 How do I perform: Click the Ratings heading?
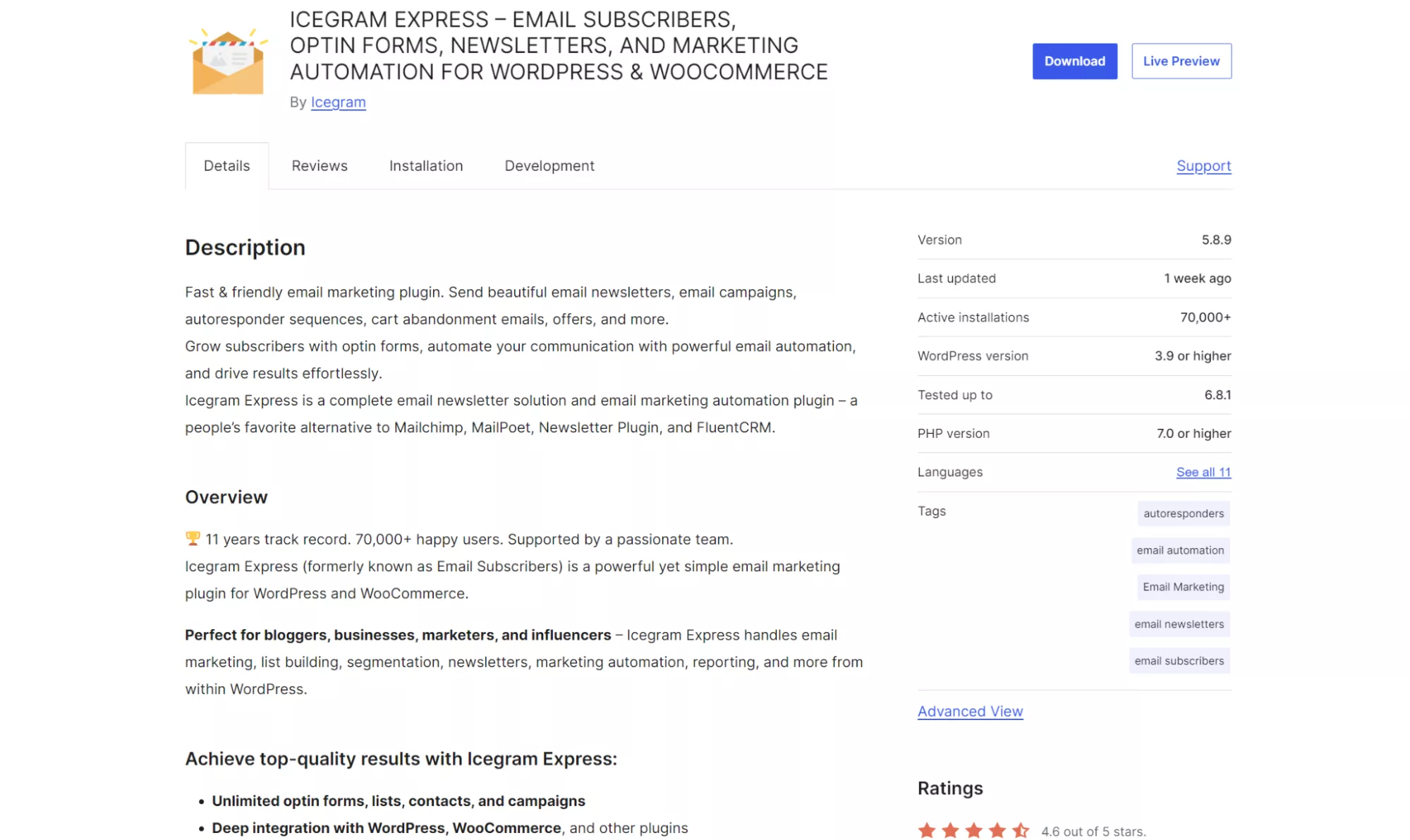(x=949, y=789)
